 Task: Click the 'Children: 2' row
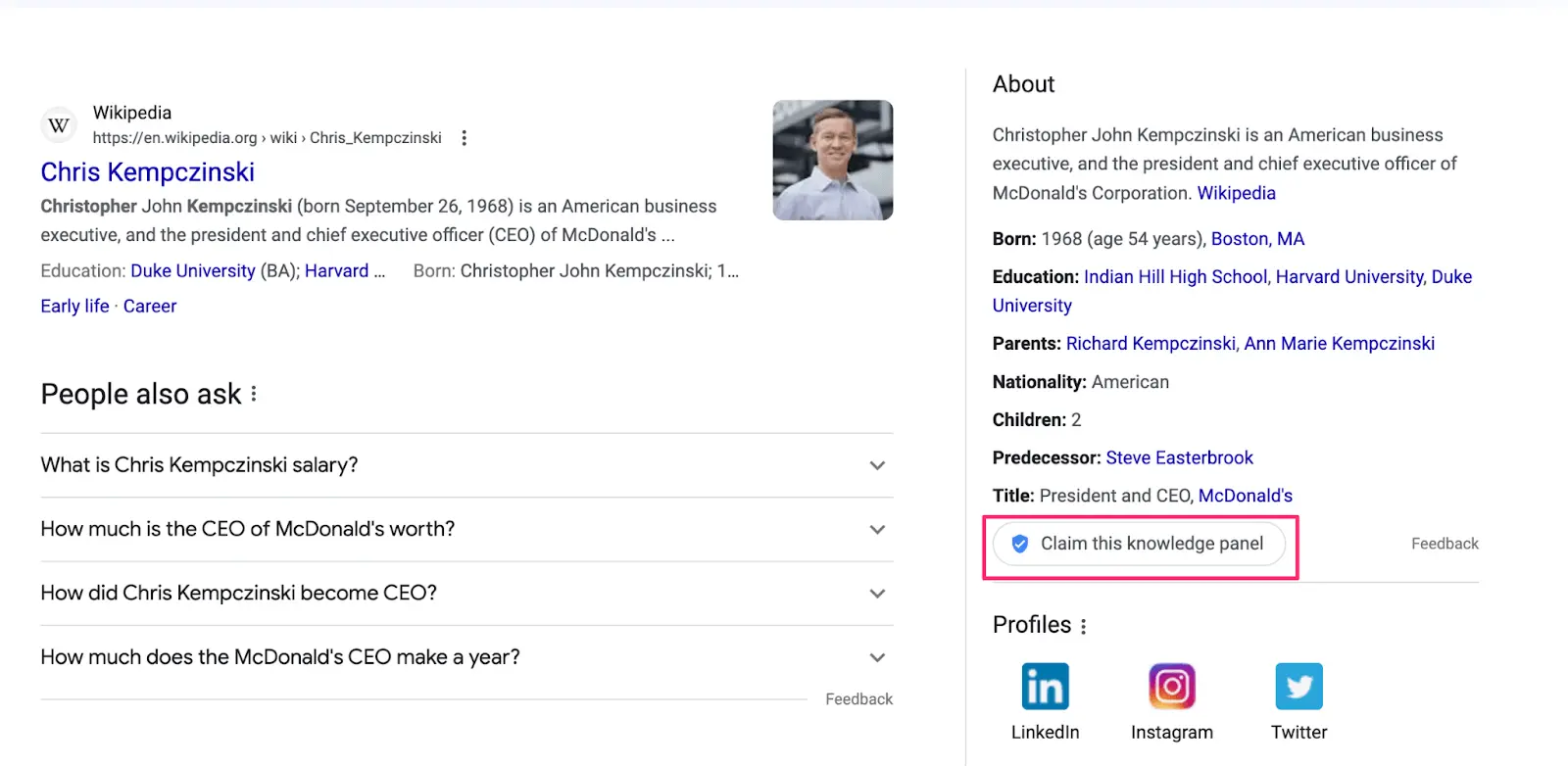[x=1037, y=420]
